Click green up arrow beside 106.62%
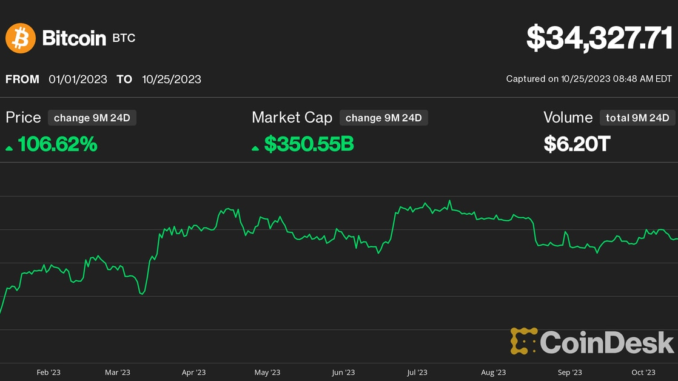Viewport: 678px width, 381px height. 9,148
